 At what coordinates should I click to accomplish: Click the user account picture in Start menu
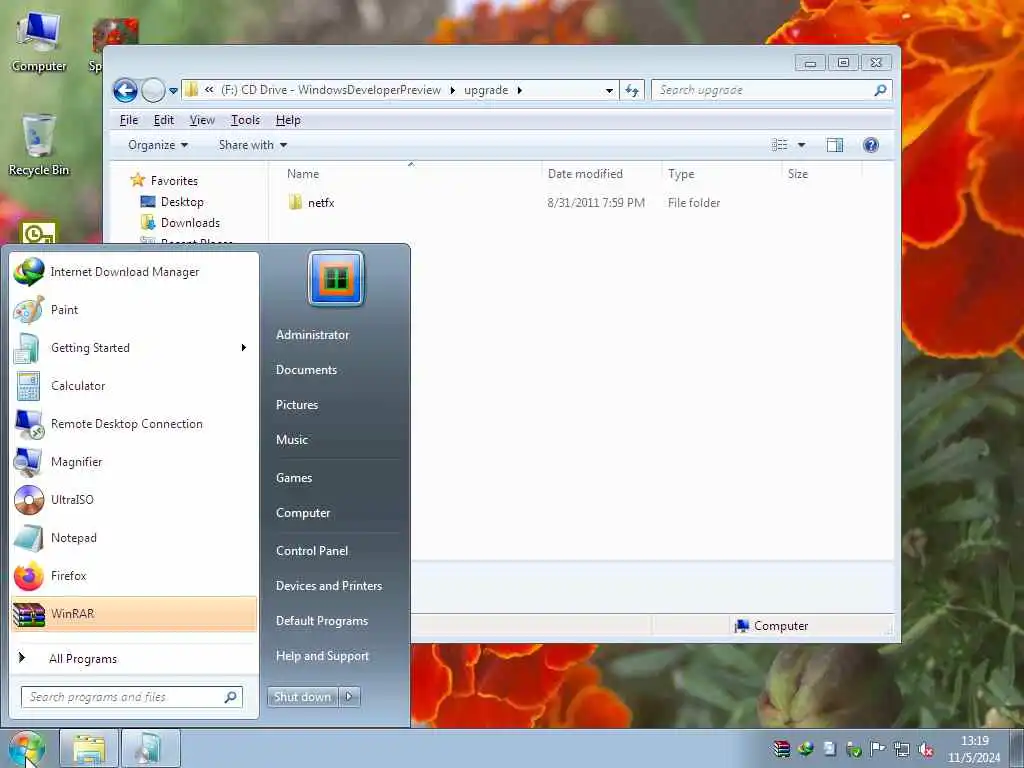click(x=336, y=278)
